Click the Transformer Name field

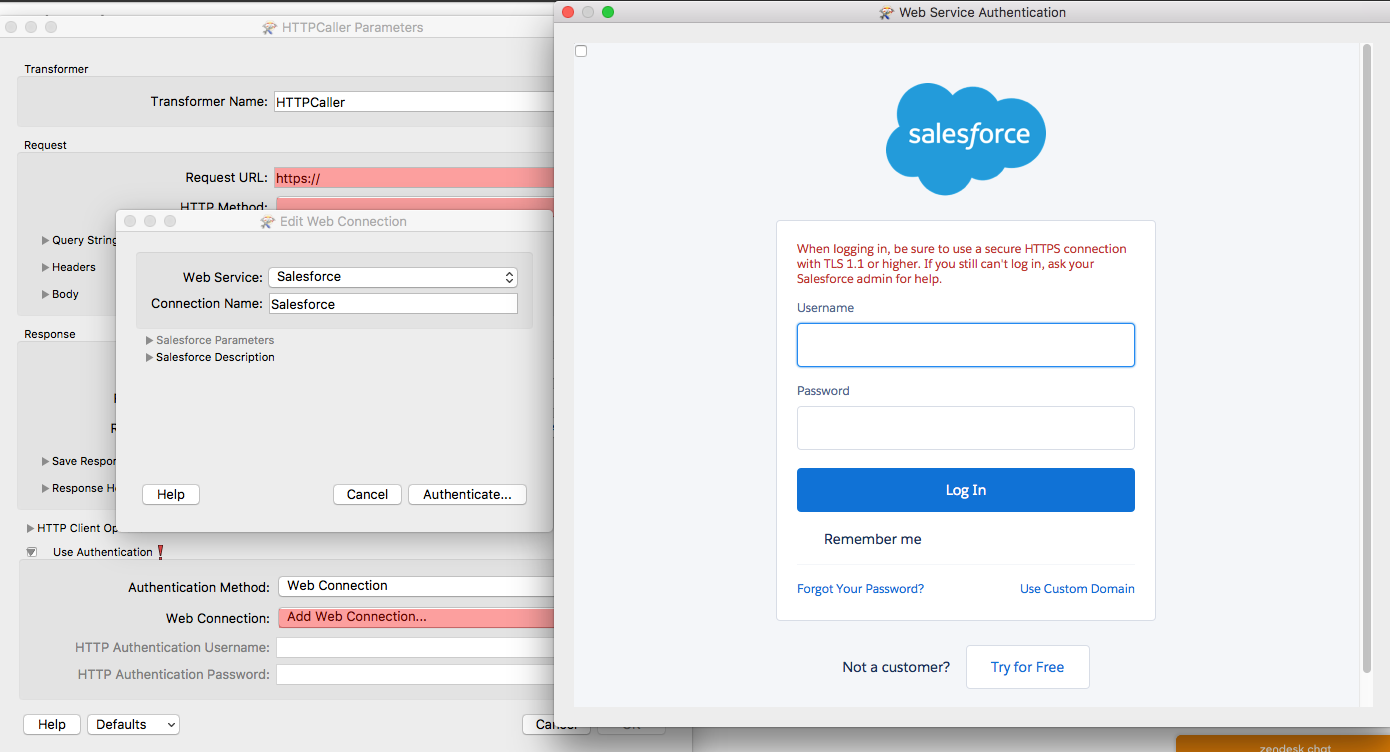tap(413, 102)
